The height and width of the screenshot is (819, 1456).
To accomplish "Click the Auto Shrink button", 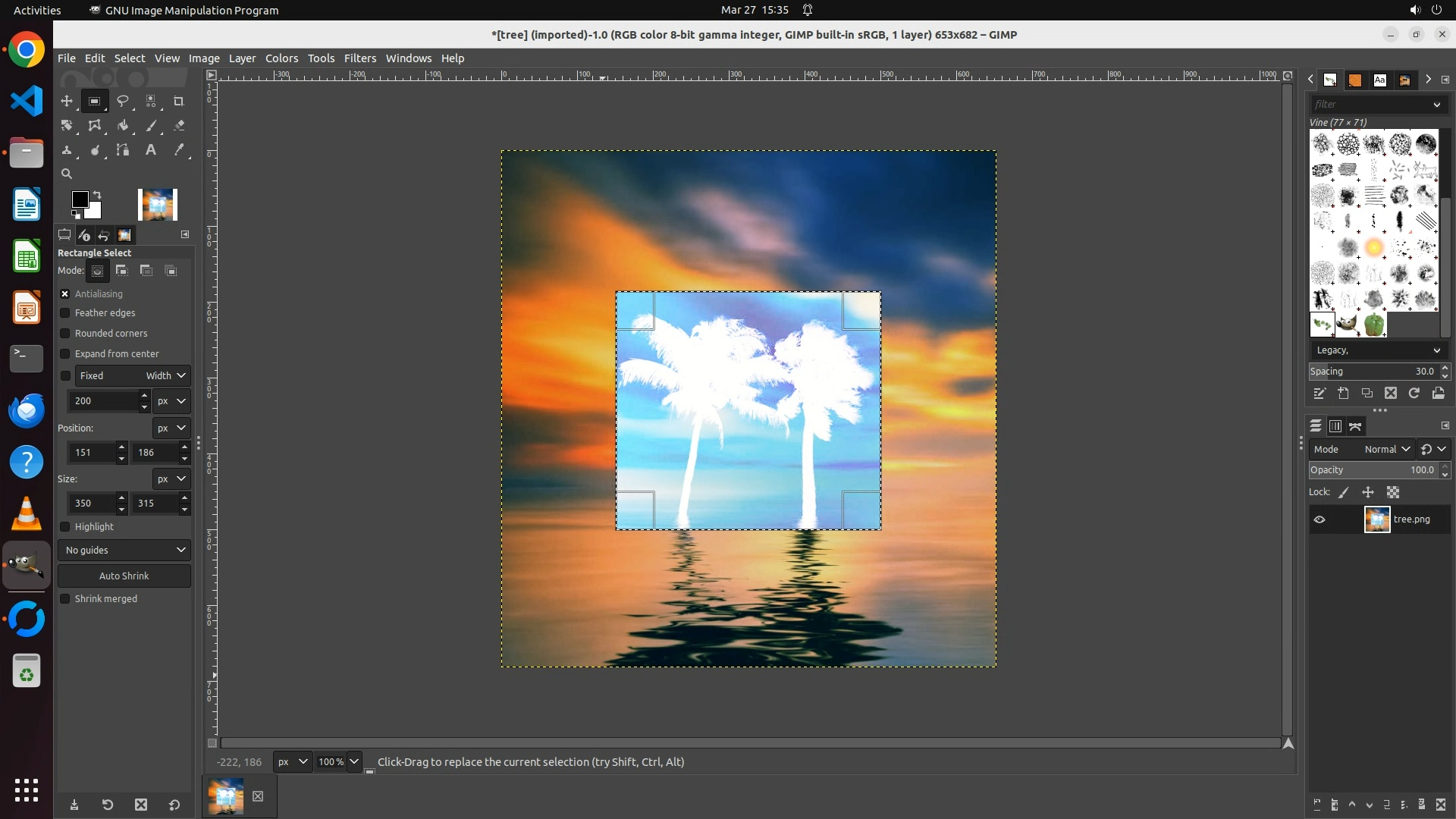I will point(124,576).
